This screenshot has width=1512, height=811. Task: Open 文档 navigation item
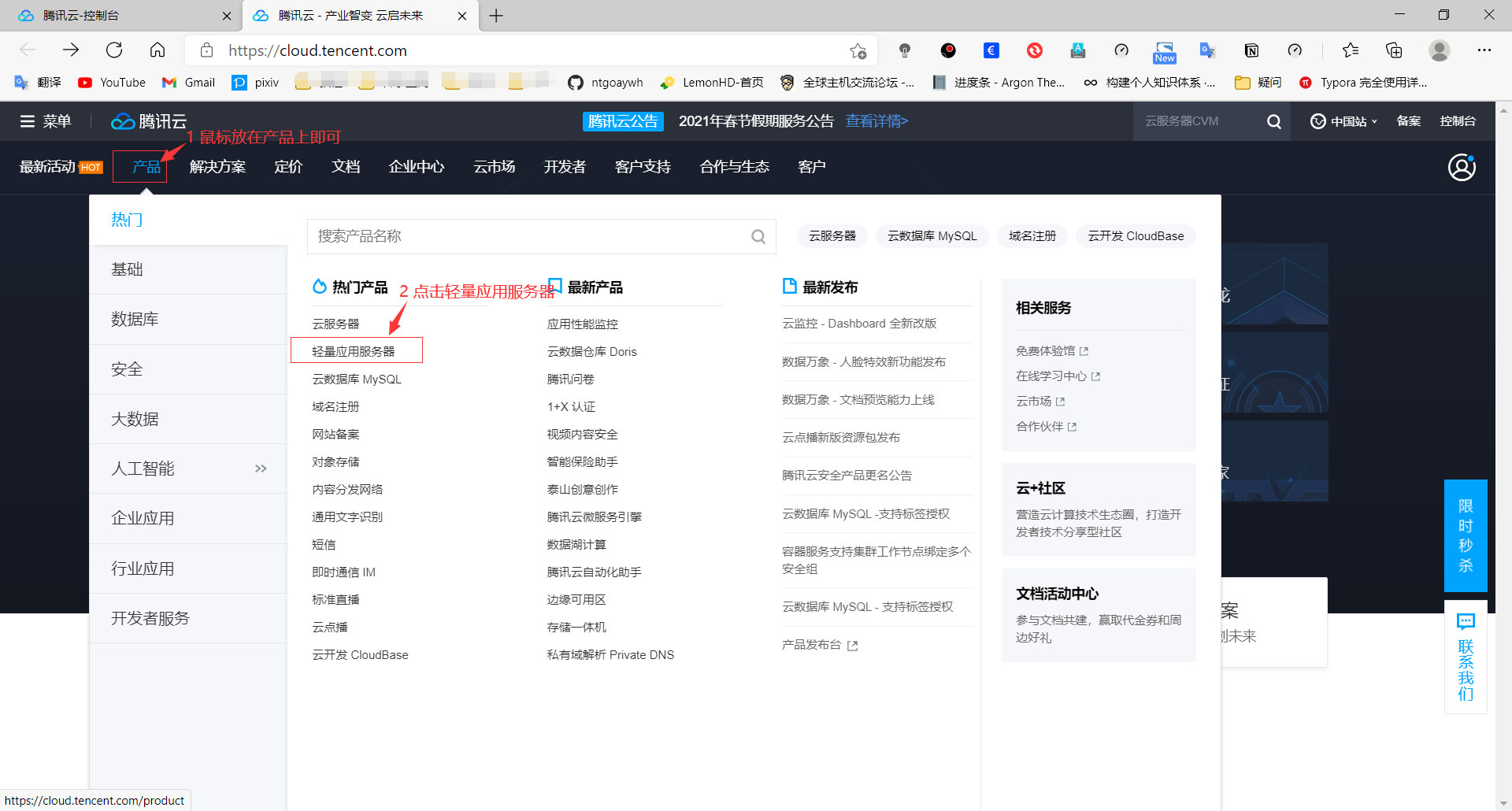click(x=346, y=167)
